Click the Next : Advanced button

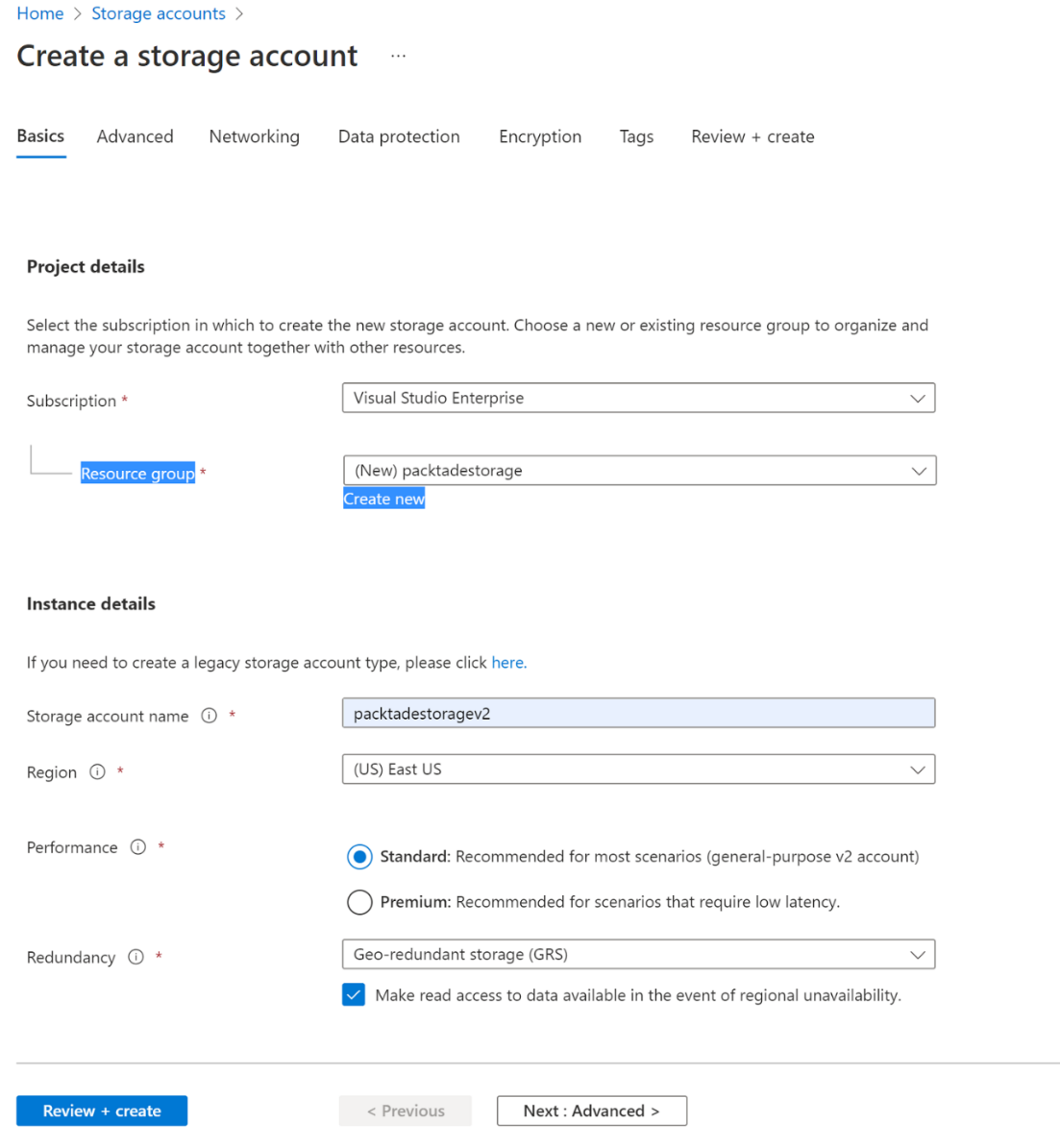tap(591, 1111)
